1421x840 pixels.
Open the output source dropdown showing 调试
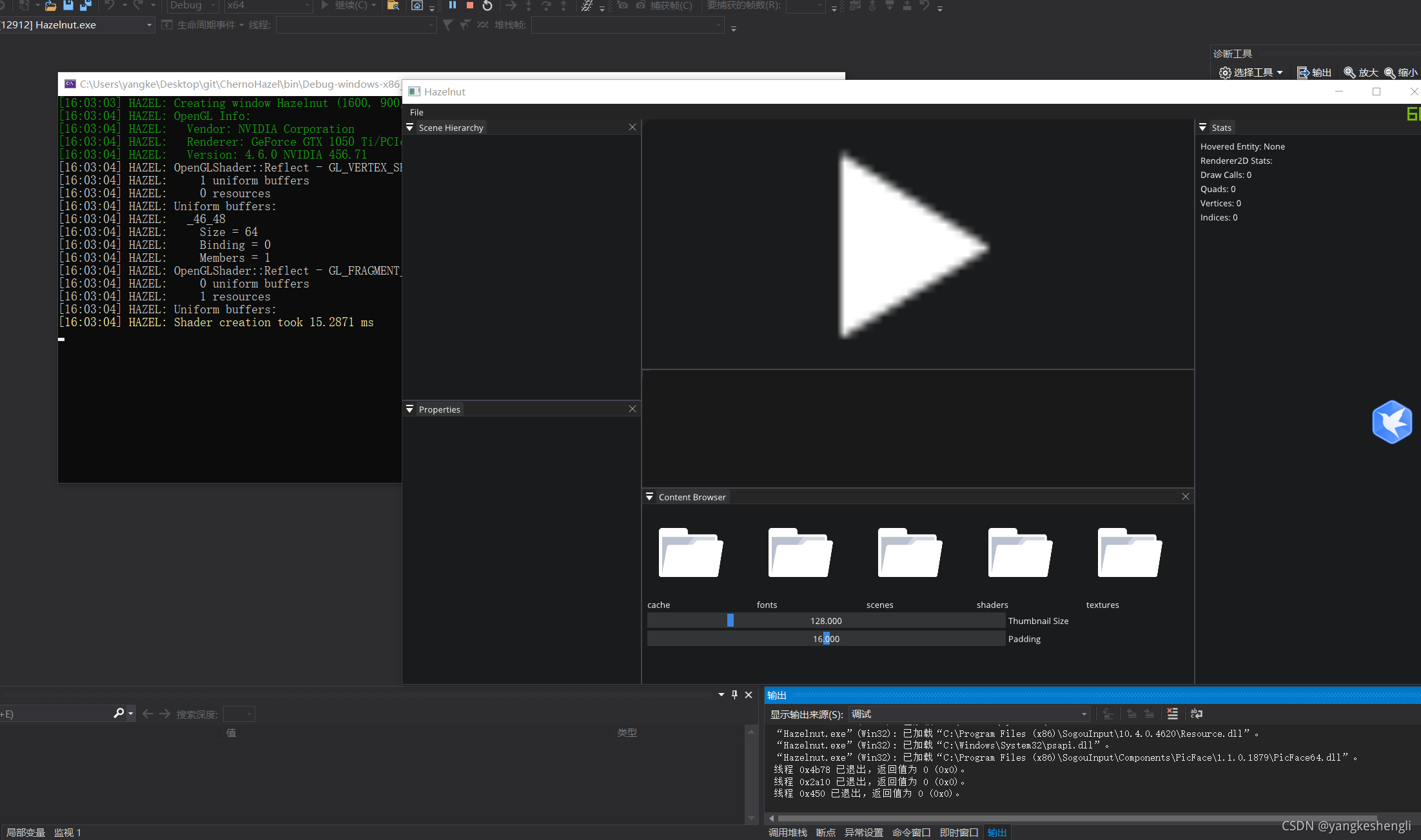[970, 714]
